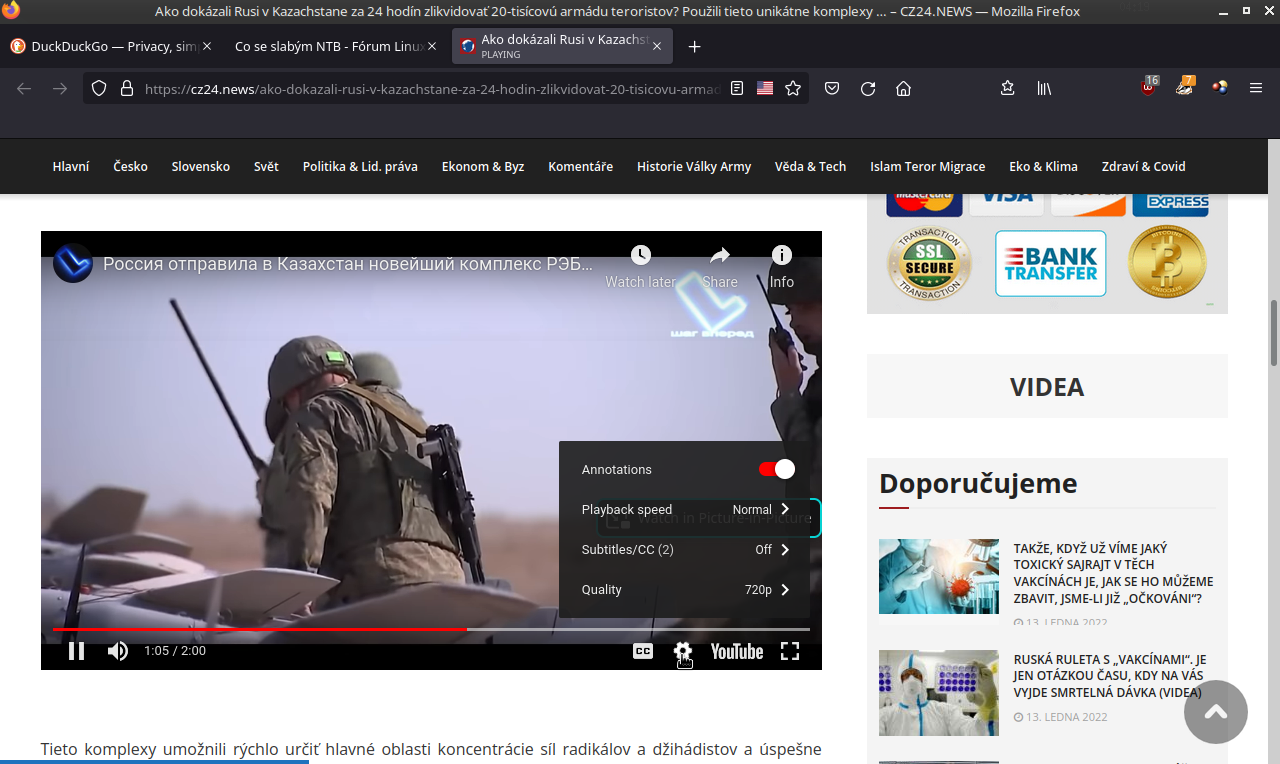
Task: Open video settings gear icon
Action: pos(683,651)
